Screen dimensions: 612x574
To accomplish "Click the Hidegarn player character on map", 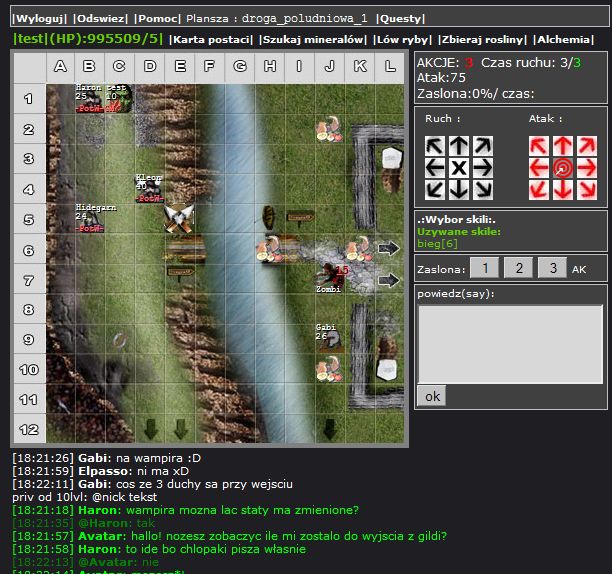I will coord(90,219).
